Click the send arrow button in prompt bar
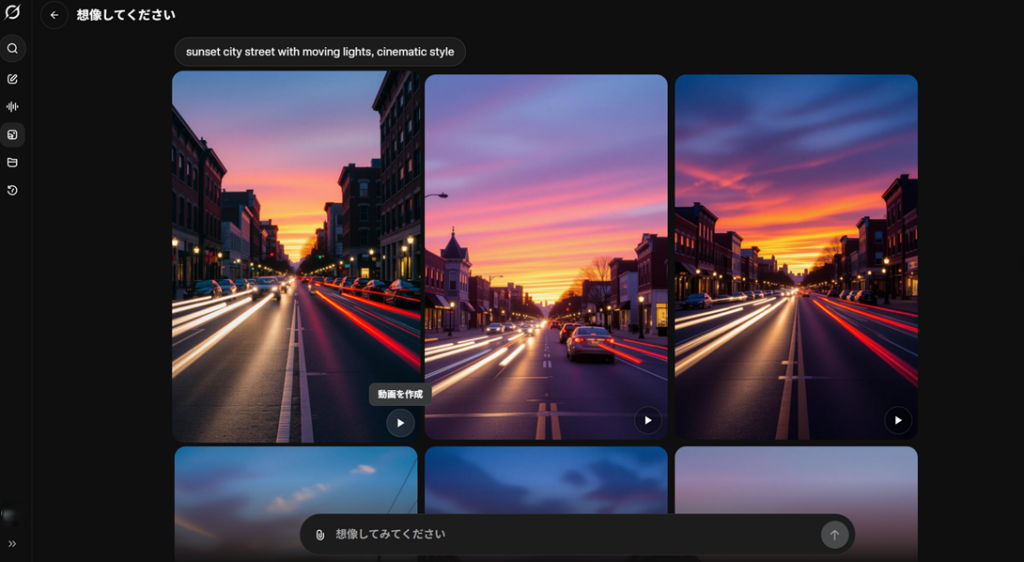This screenshot has height=562, width=1024. pyautogui.click(x=834, y=535)
